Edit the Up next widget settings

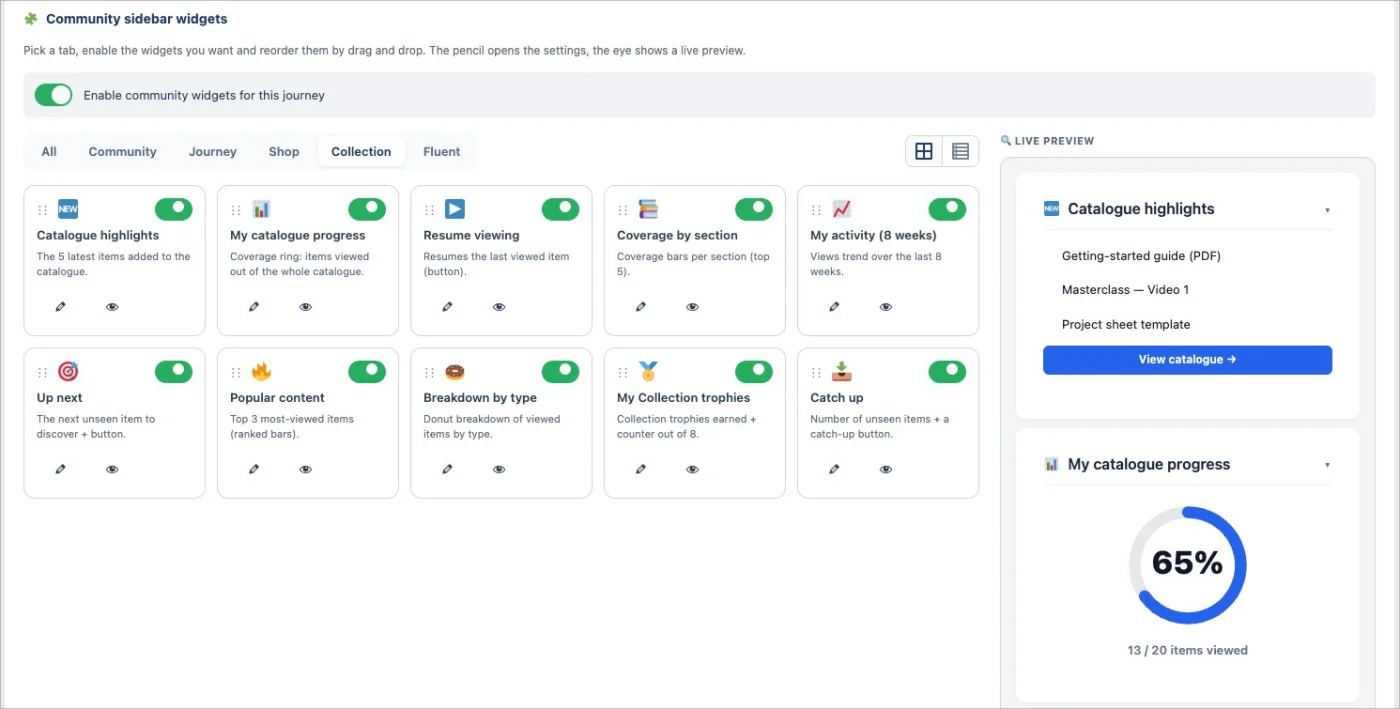click(61, 469)
